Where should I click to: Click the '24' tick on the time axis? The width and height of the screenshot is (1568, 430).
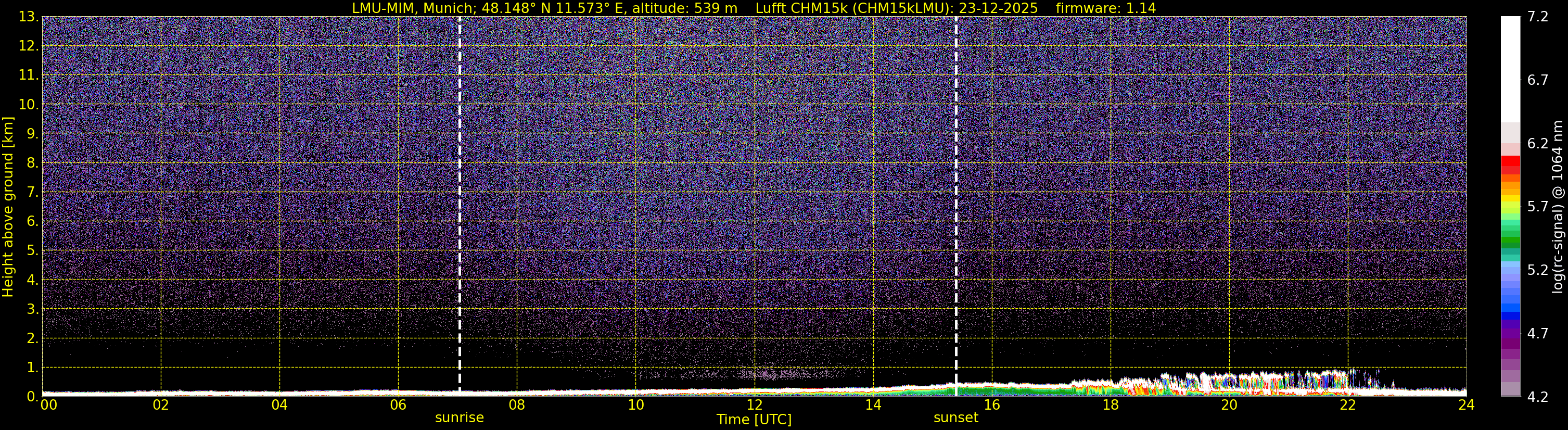[1467, 406]
